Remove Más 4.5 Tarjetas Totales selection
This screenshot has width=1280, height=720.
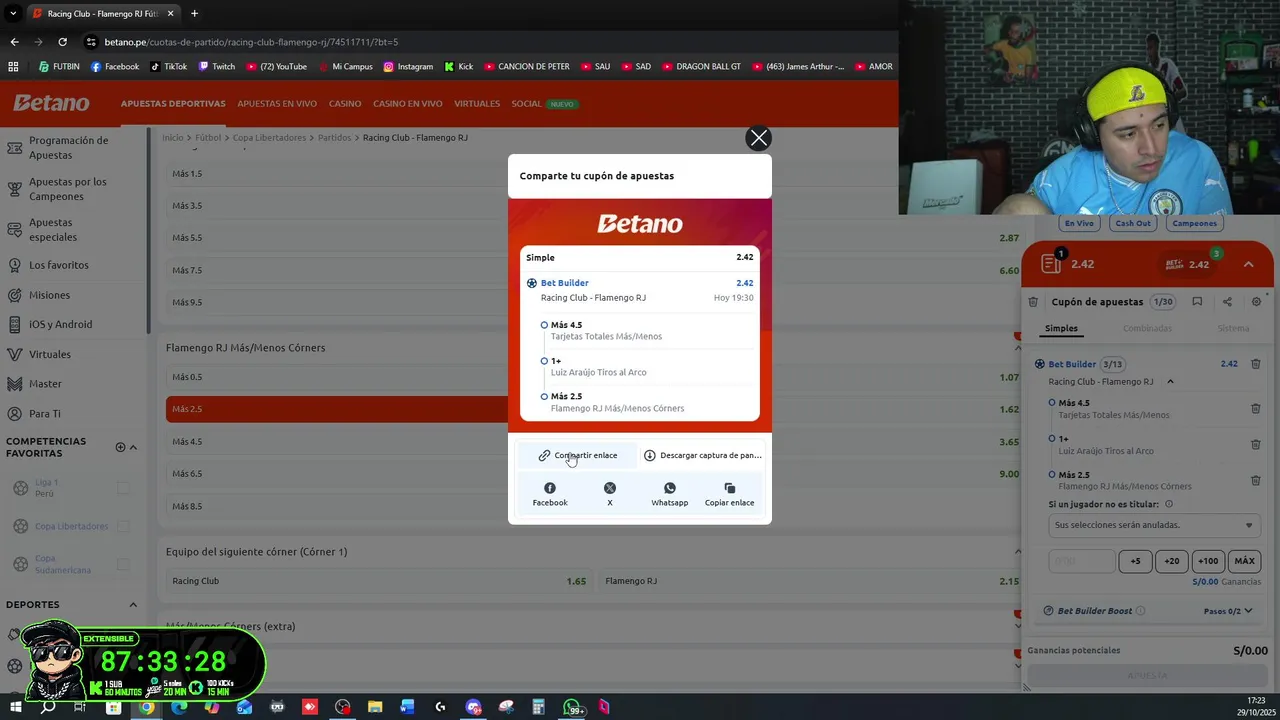click(x=1256, y=409)
